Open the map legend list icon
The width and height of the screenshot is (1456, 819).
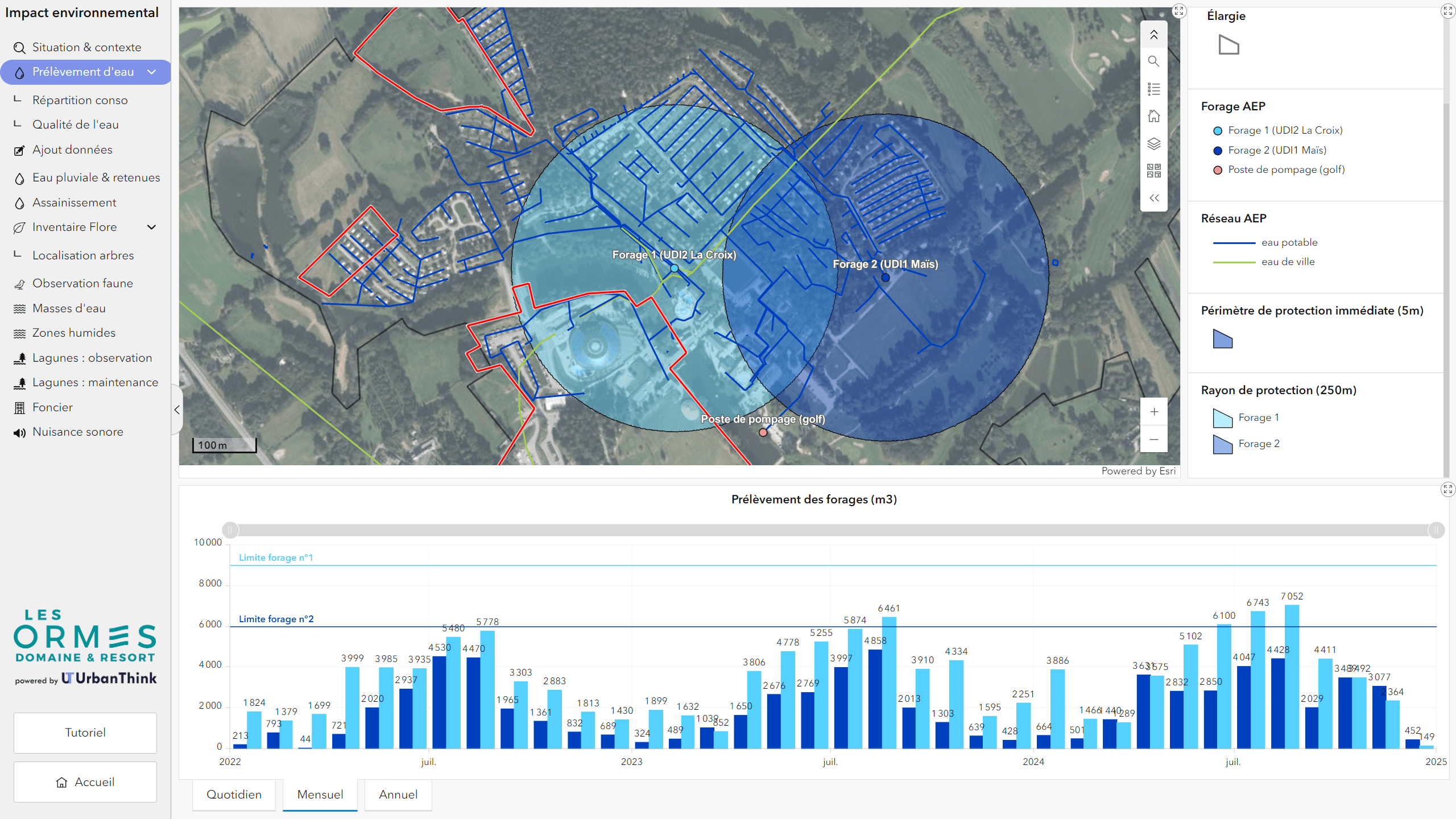(1153, 89)
